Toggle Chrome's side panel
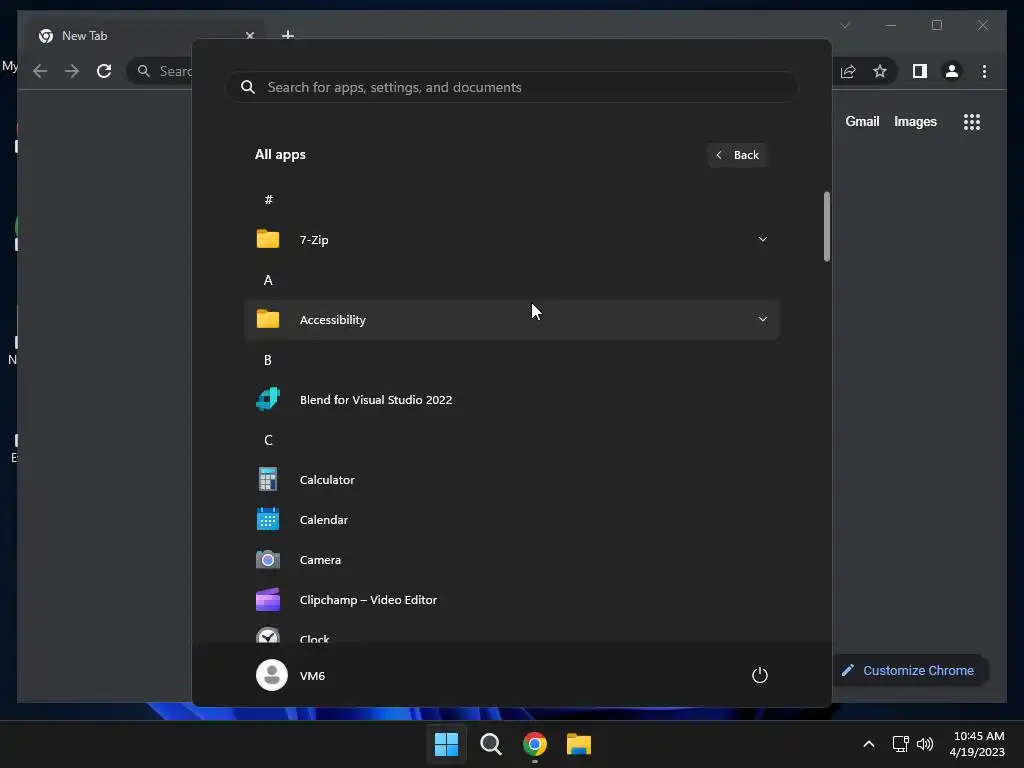 click(x=920, y=71)
